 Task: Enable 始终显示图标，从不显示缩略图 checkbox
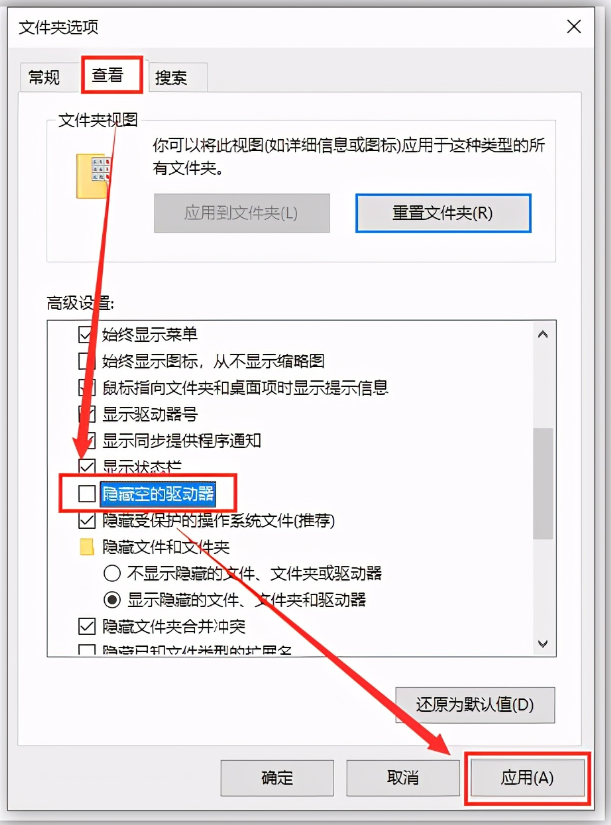coord(86,361)
